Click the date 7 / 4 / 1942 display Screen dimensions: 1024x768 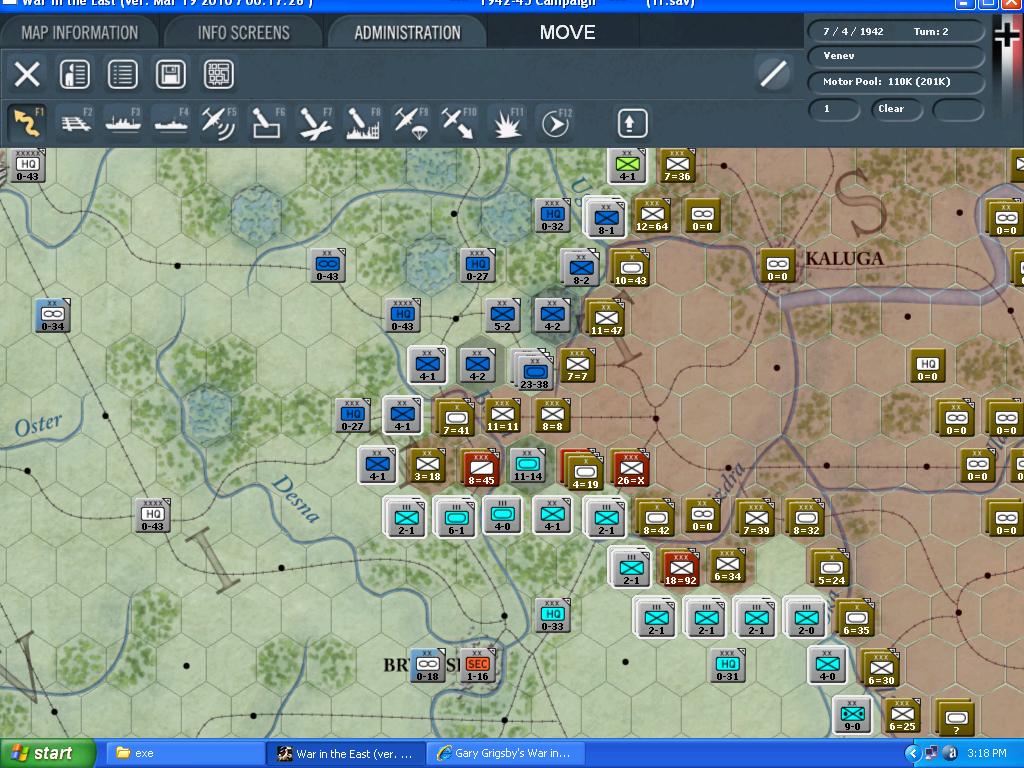[853, 31]
